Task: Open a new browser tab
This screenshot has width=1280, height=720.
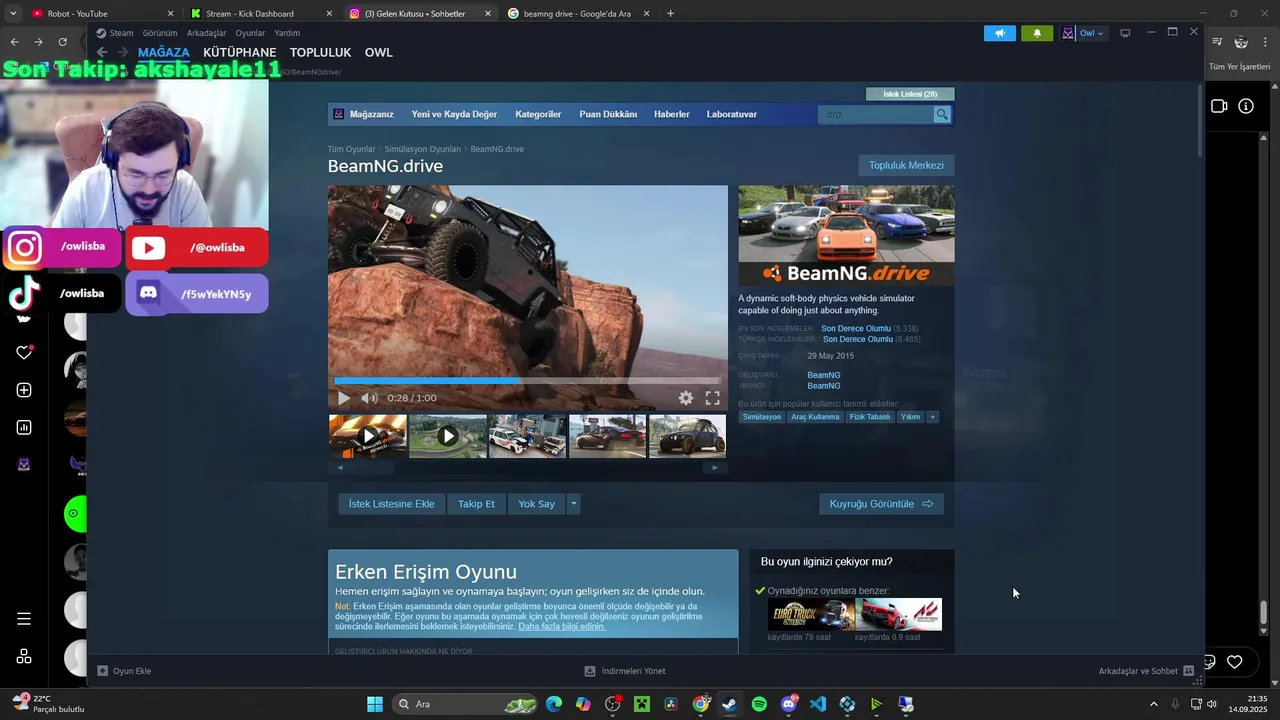Action: pos(670,13)
